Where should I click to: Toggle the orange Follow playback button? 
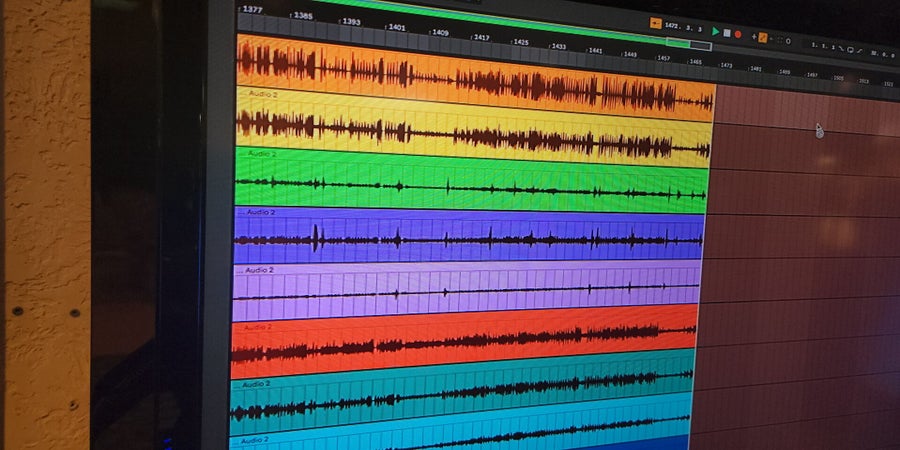pyautogui.click(x=656, y=23)
